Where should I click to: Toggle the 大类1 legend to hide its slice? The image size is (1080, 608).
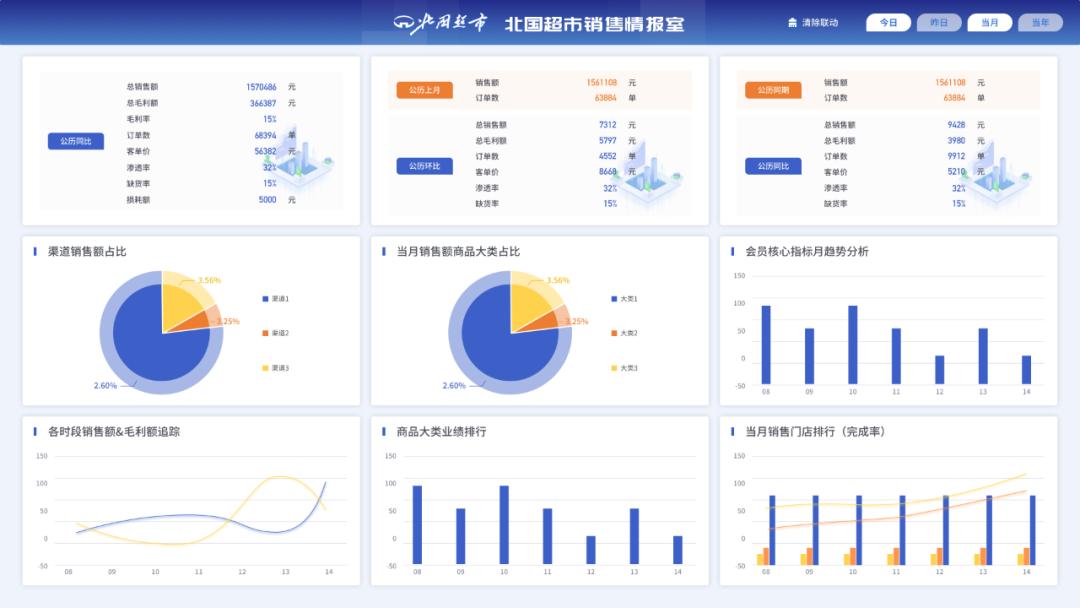[622, 299]
